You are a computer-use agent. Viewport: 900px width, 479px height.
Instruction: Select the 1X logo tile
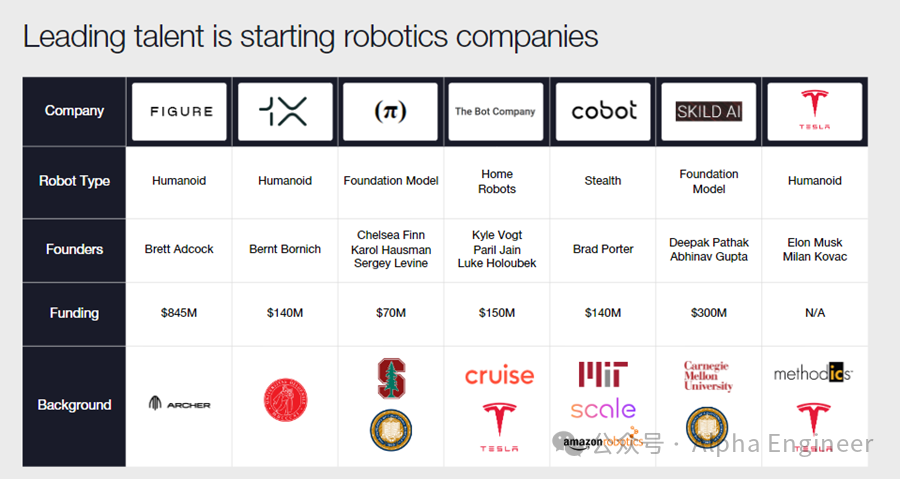[285, 111]
